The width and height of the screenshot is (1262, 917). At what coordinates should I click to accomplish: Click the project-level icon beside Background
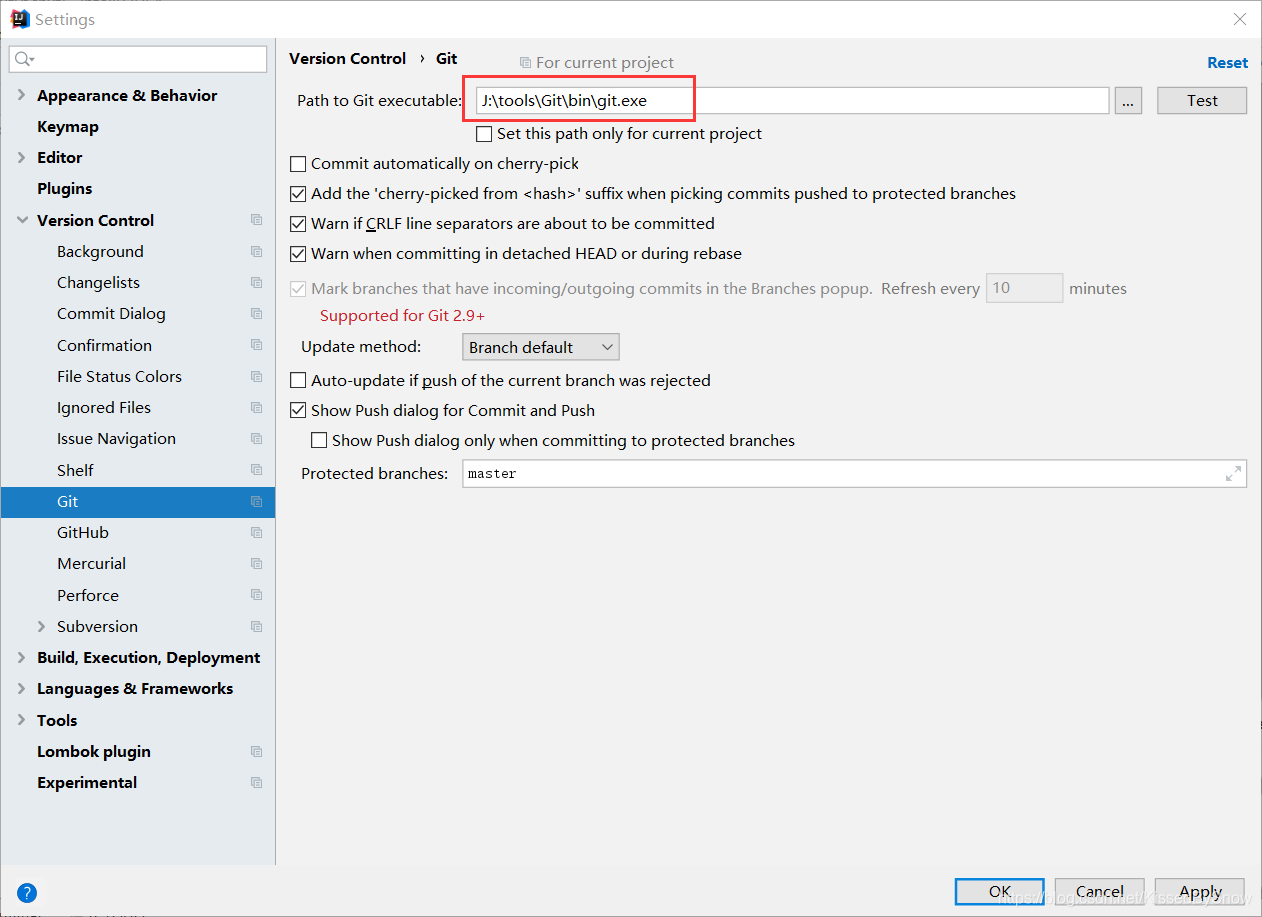point(257,251)
